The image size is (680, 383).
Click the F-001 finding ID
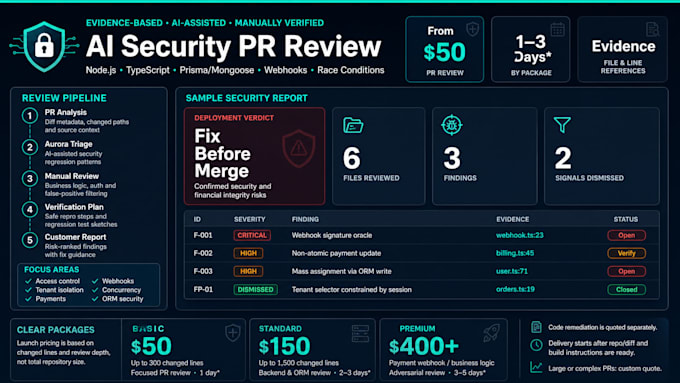pyautogui.click(x=203, y=235)
